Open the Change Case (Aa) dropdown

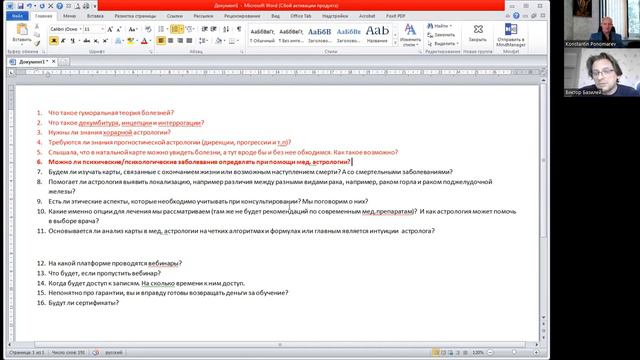(132, 29)
